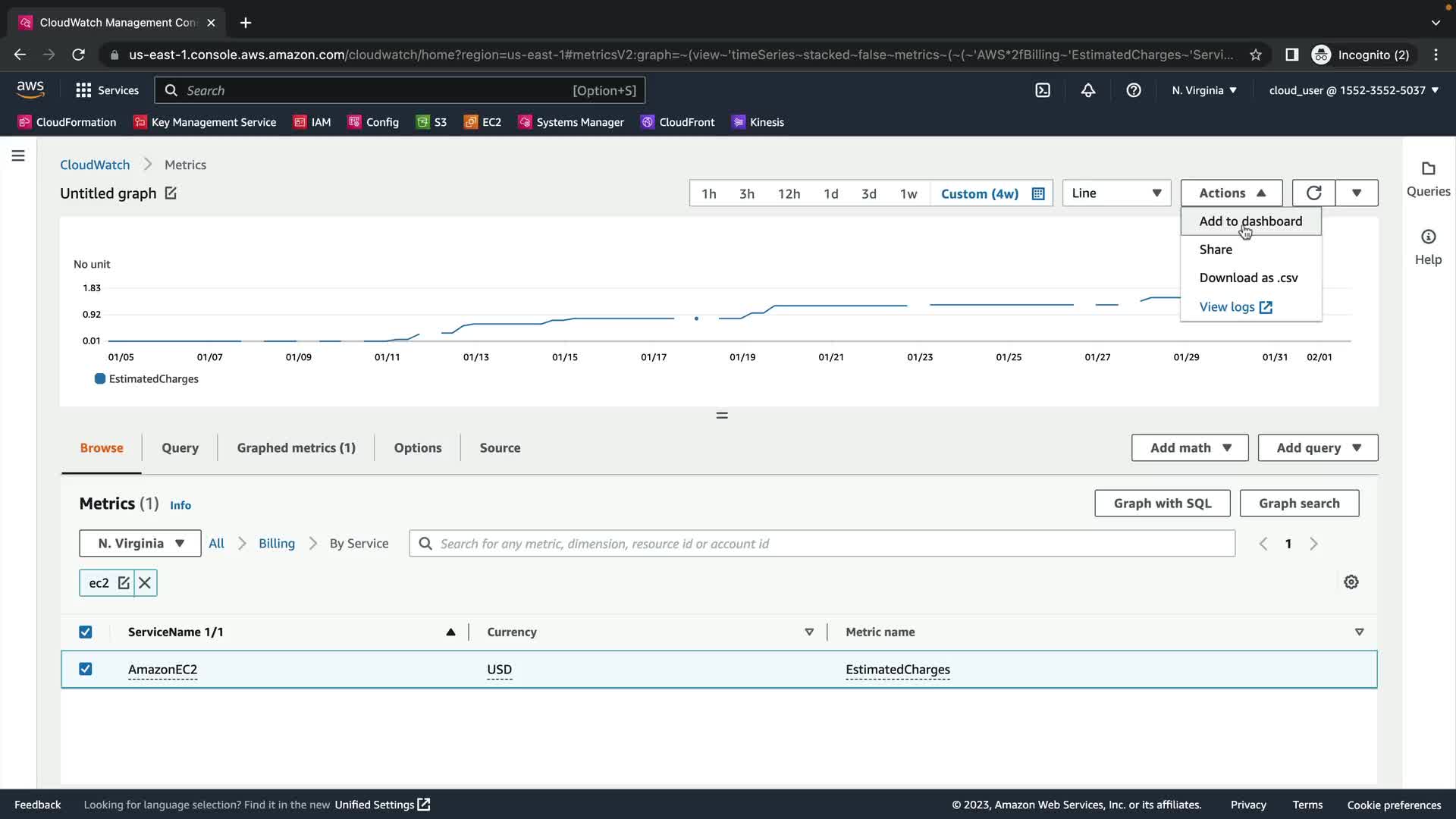Click the metrics table settings gear

pos(1351,582)
